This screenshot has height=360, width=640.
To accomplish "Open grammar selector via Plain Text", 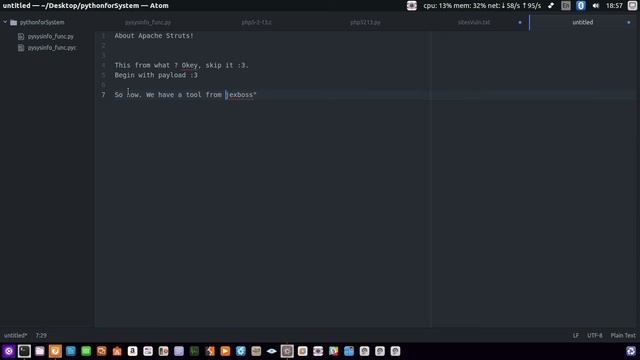I will 623,336.
